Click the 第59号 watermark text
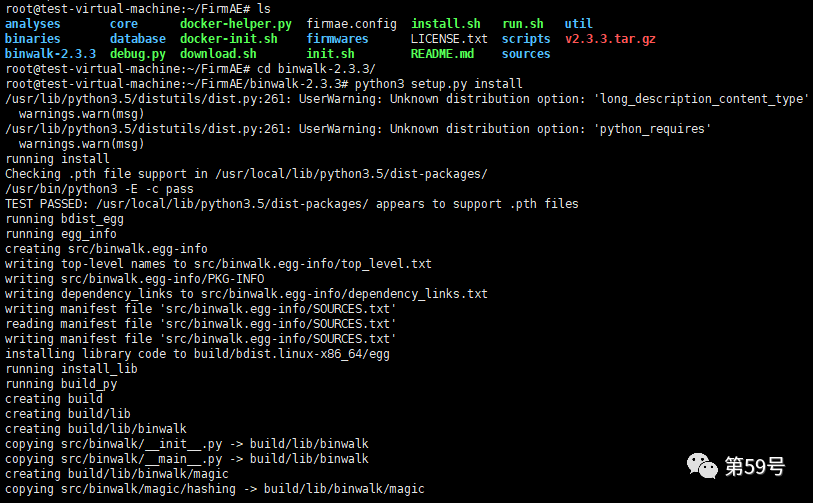Viewport: 813px width, 503px height. pyautogui.click(x=754, y=466)
